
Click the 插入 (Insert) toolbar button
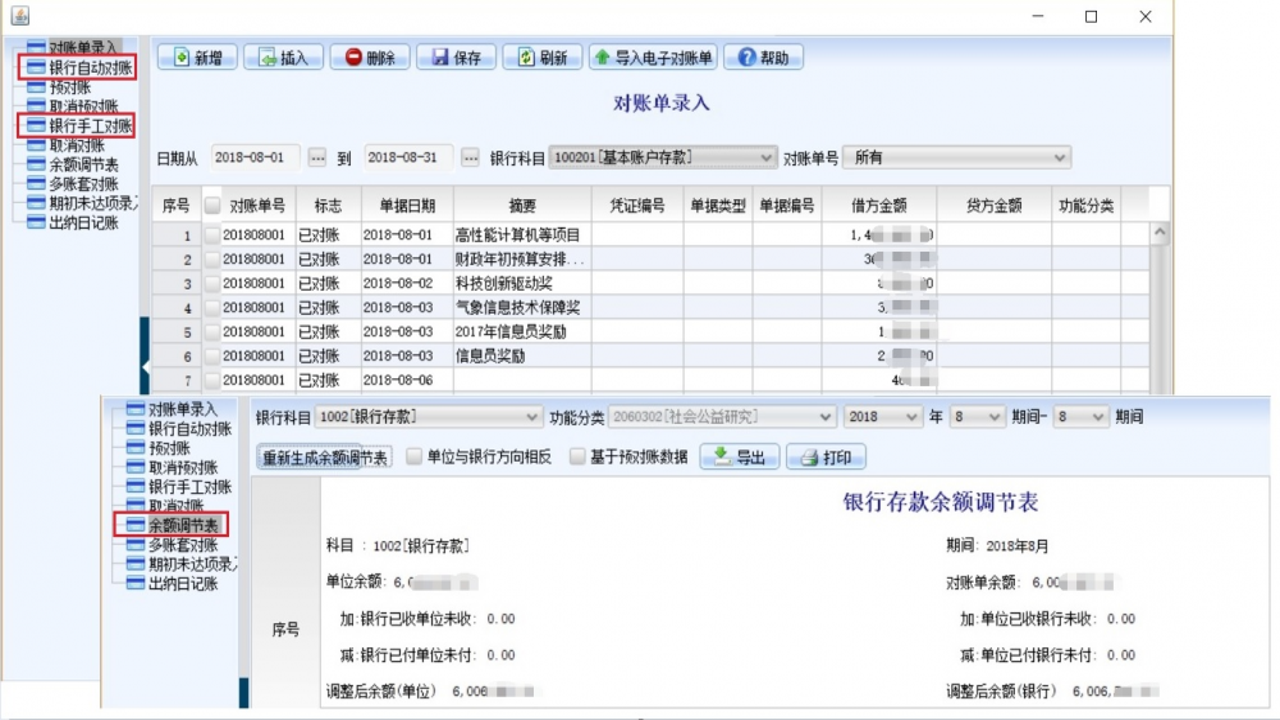pos(283,58)
